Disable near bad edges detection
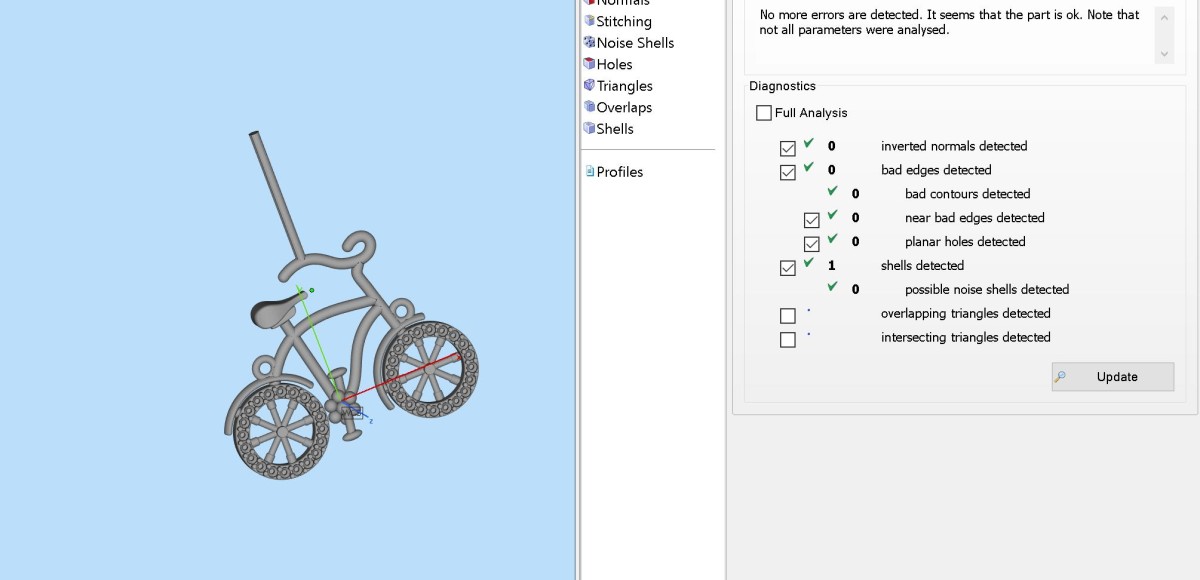 point(812,220)
